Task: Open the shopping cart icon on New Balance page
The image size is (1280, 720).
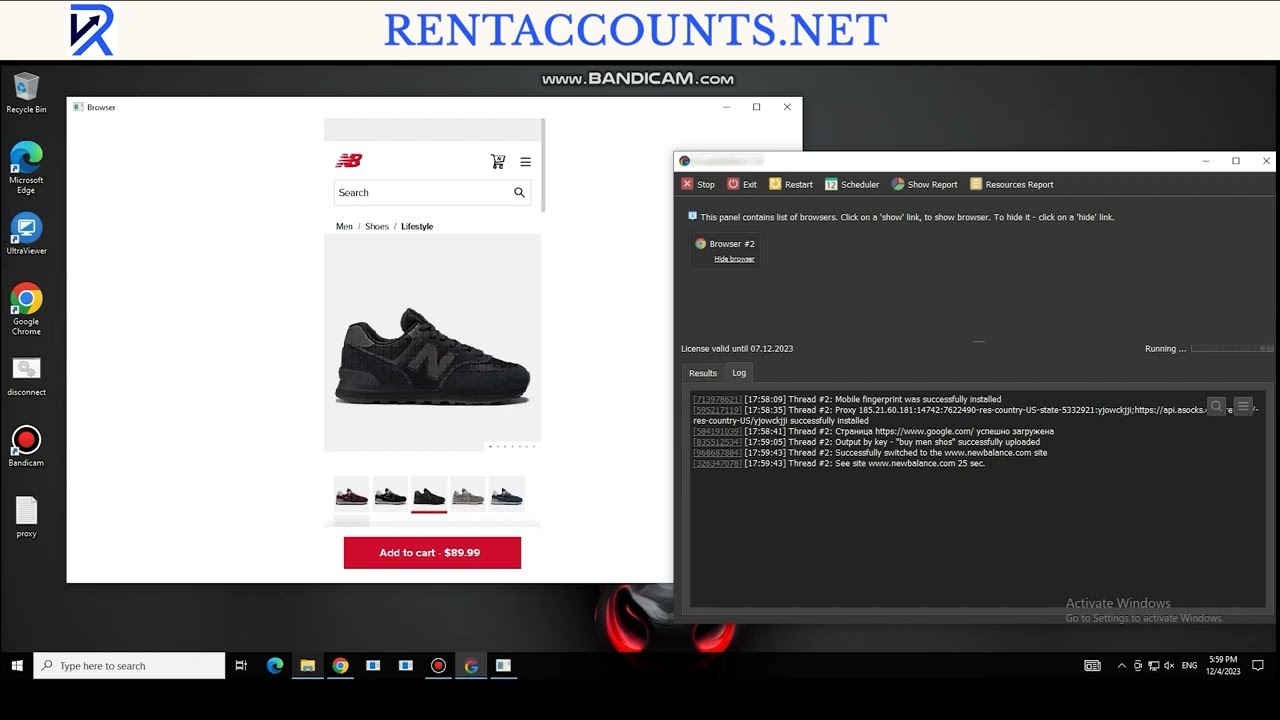Action: (x=498, y=161)
